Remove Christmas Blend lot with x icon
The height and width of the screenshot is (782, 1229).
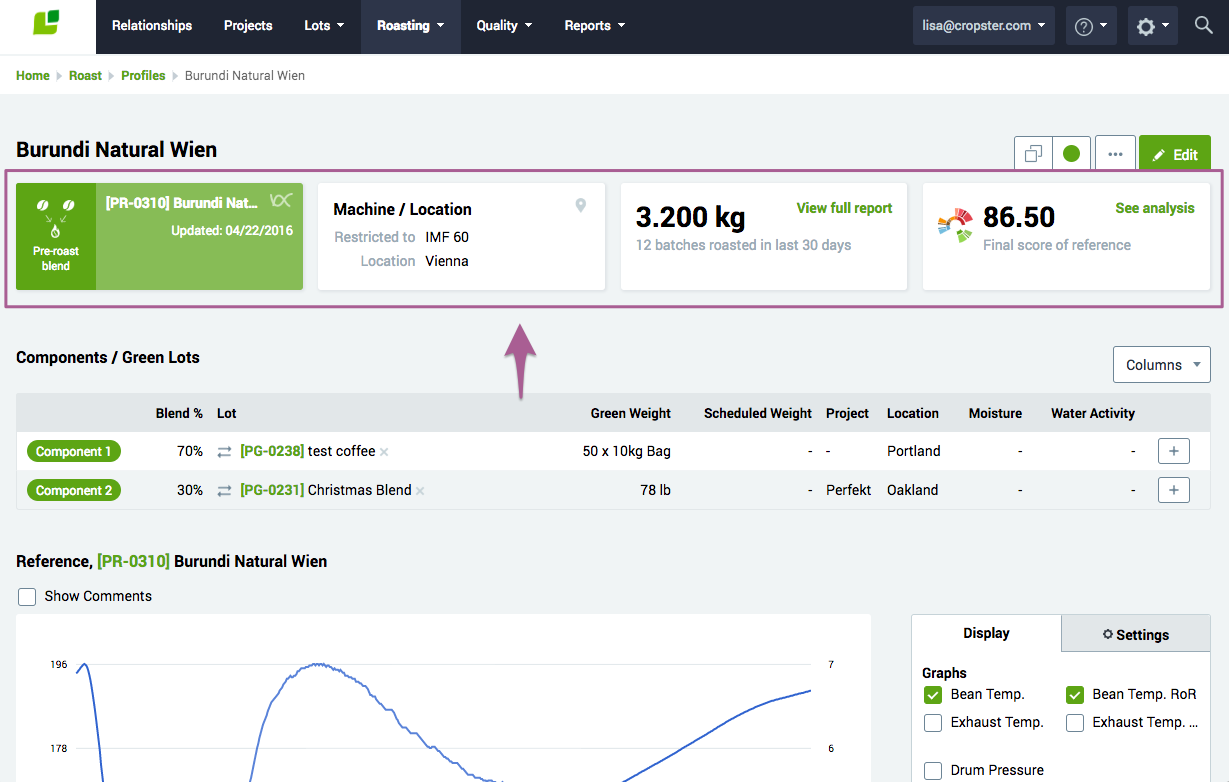[420, 491]
